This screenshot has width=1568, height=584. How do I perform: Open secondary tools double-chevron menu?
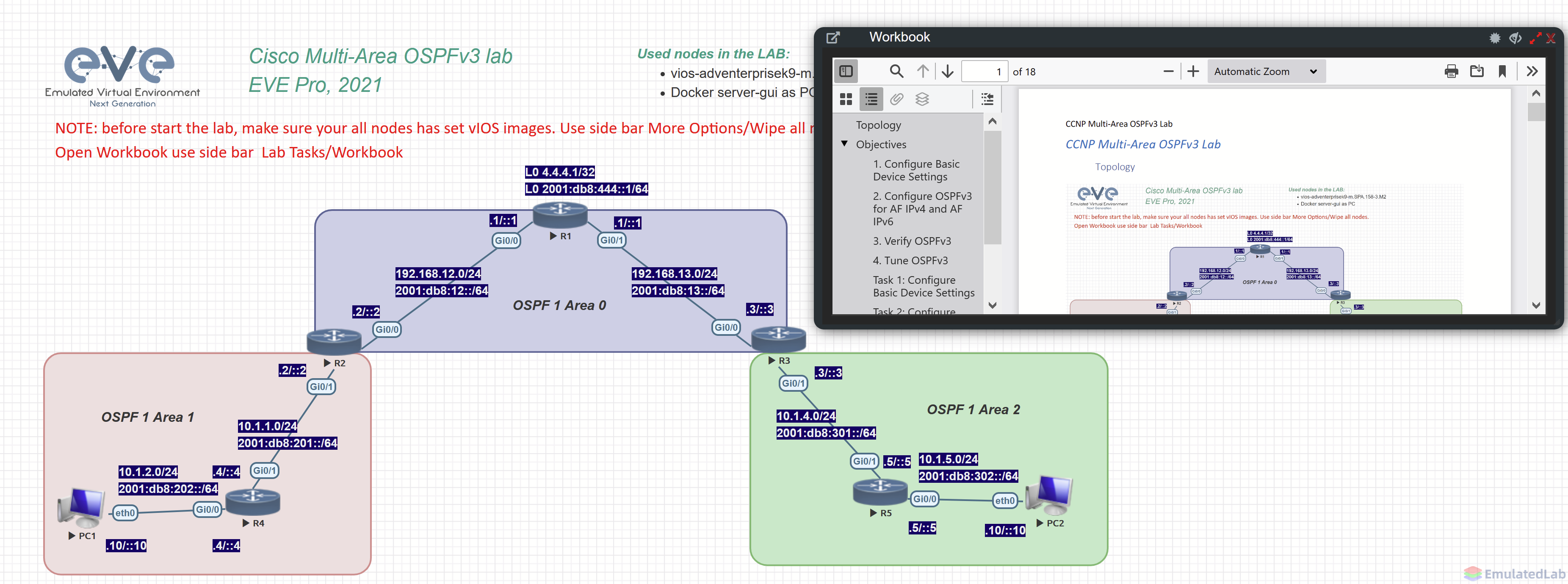1532,71
